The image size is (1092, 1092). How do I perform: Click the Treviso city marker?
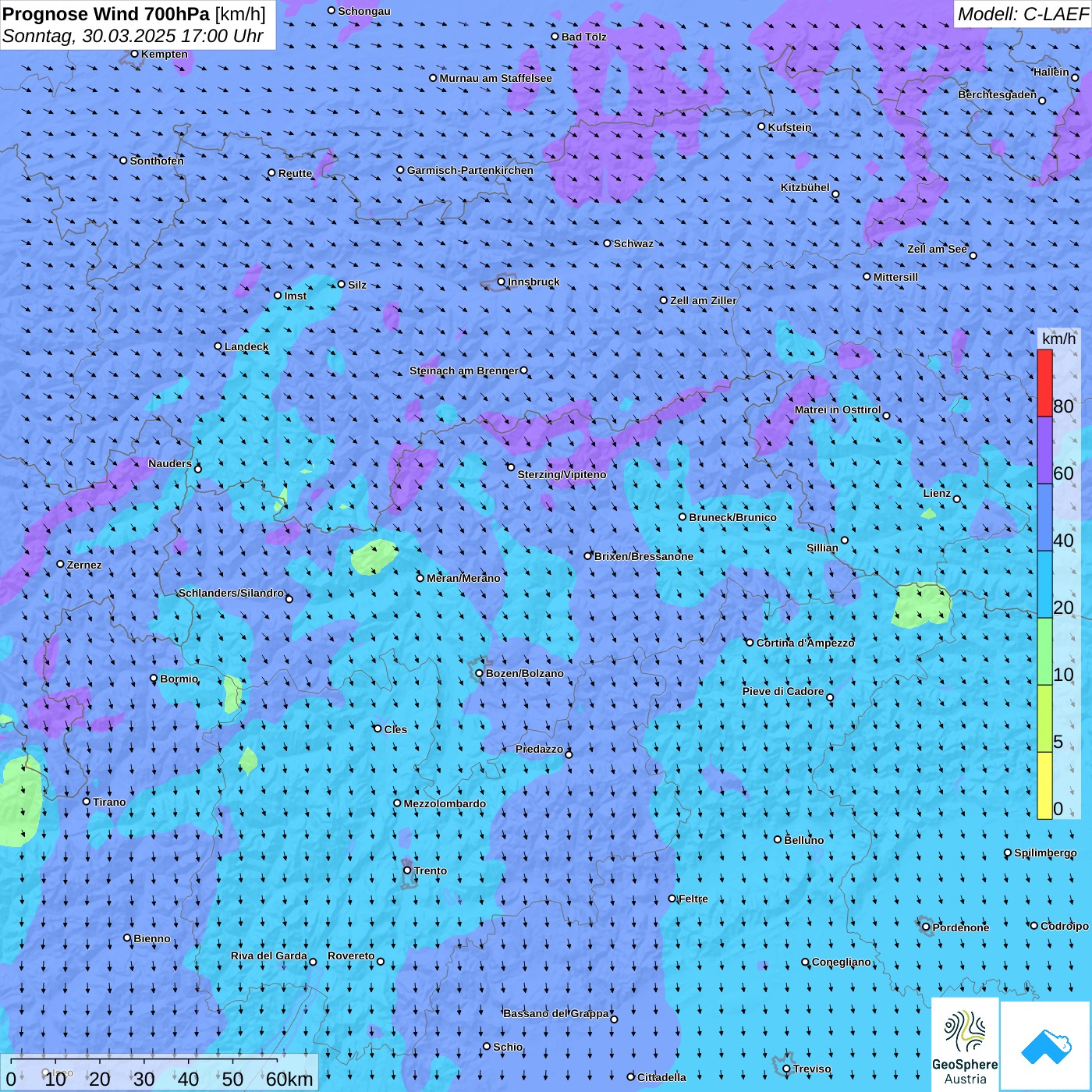786,1069
